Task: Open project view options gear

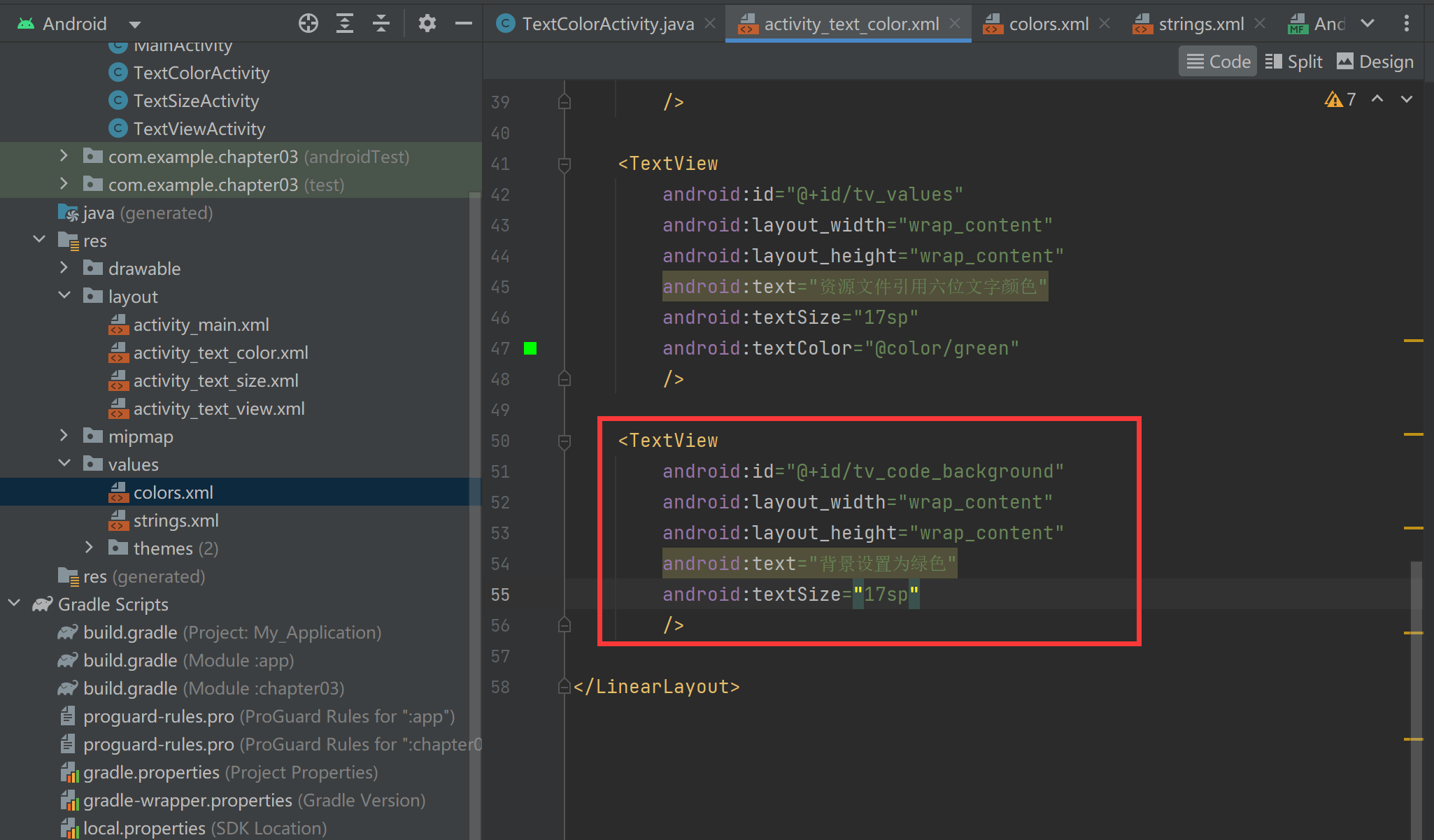Action: click(427, 24)
